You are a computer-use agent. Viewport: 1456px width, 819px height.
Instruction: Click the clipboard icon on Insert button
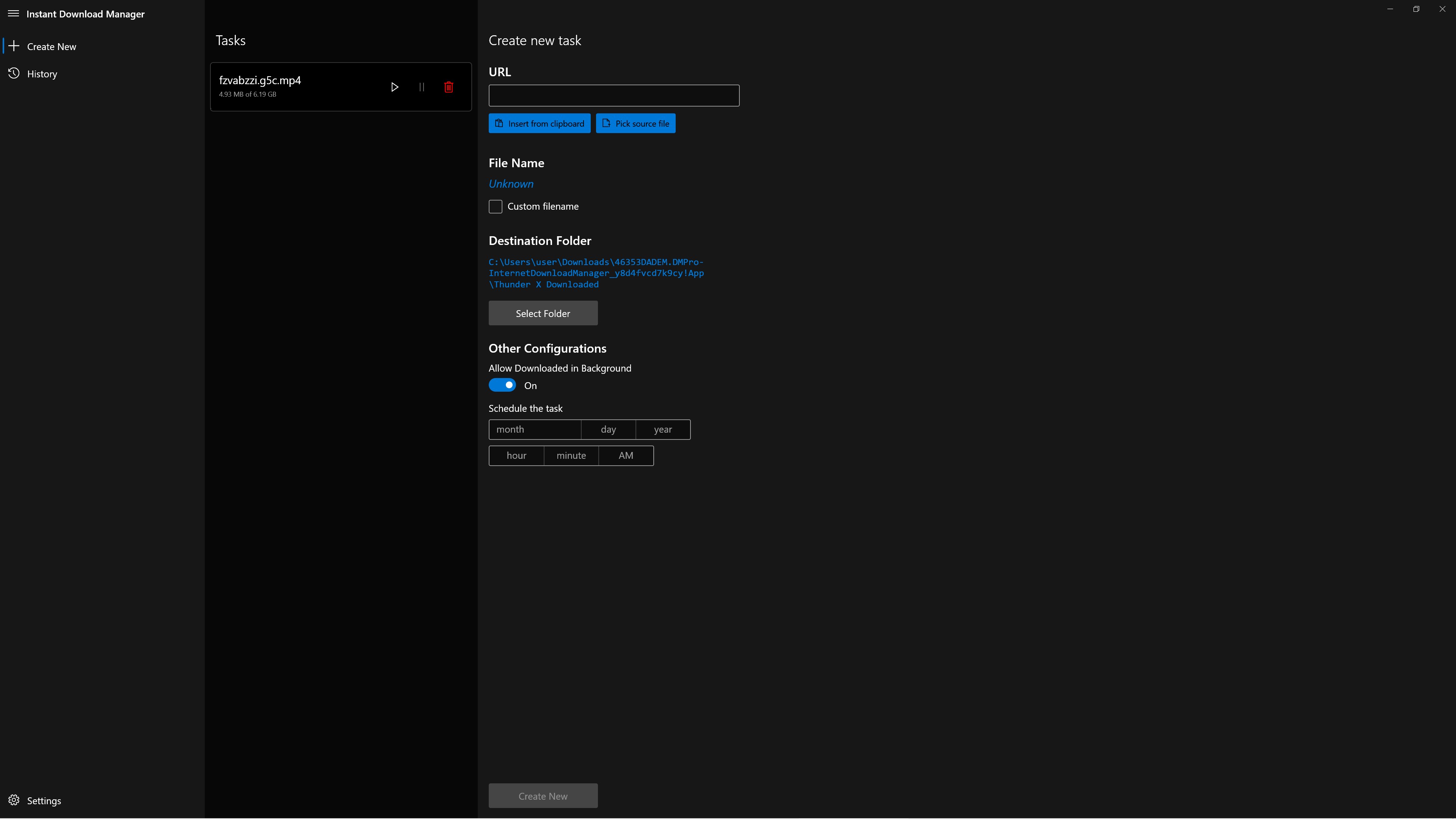[x=499, y=123]
